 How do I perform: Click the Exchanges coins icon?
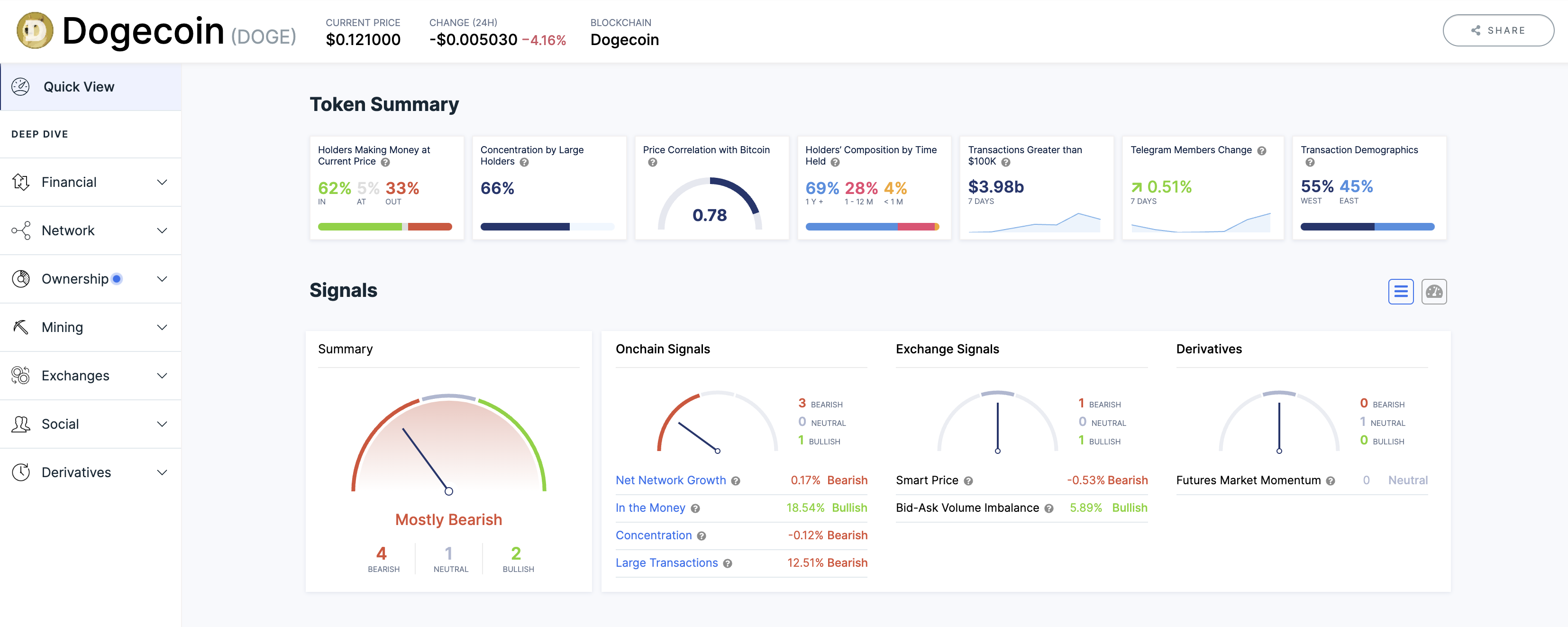click(x=21, y=375)
